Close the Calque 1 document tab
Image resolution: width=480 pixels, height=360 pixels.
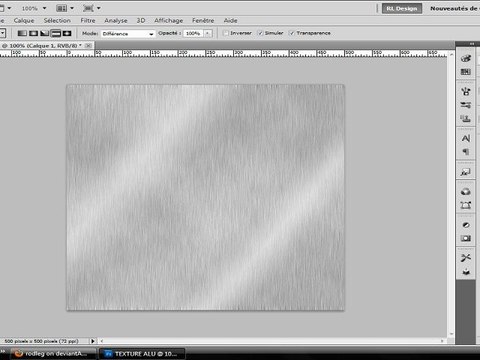88,45
